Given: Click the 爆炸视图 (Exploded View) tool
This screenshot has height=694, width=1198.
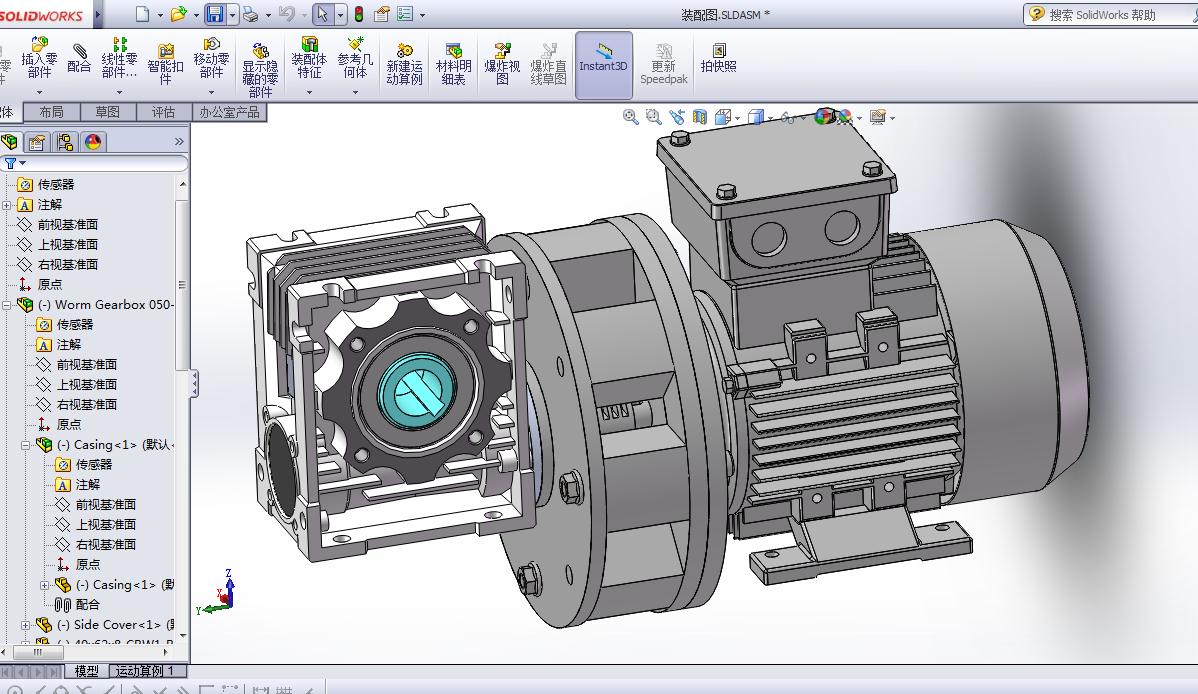Looking at the screenshot, I should pos(502,64).
